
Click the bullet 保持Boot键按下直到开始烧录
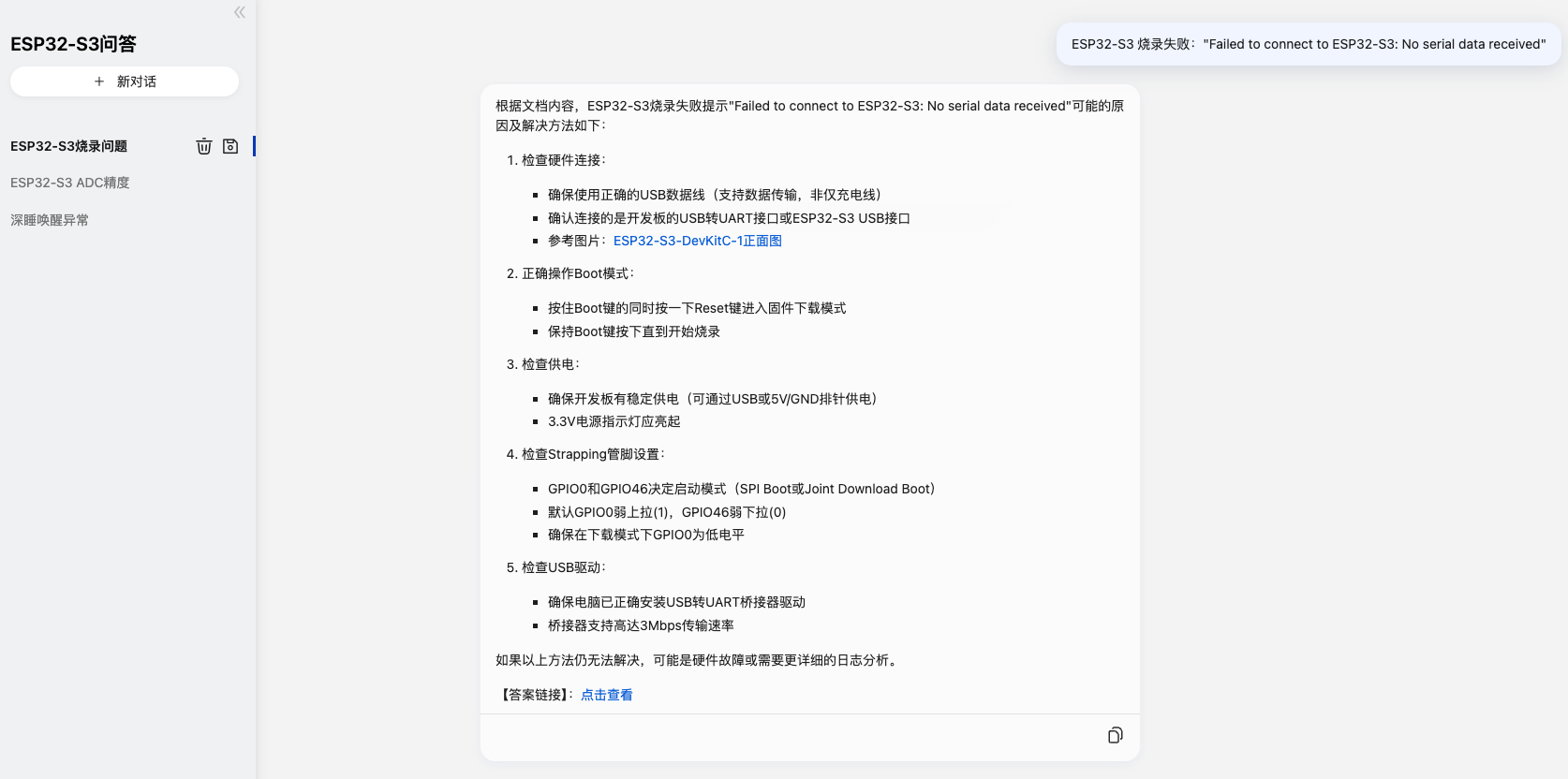coord(634,331)
